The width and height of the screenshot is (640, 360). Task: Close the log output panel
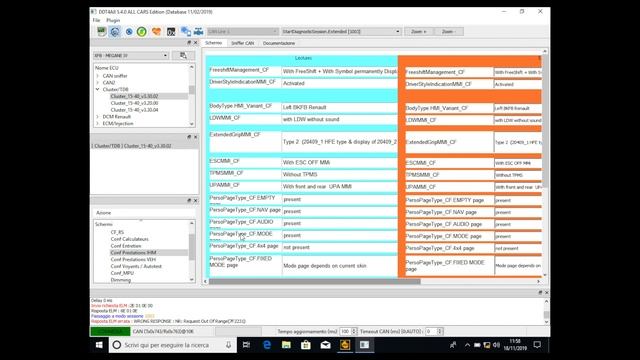[x=547, y=293]
